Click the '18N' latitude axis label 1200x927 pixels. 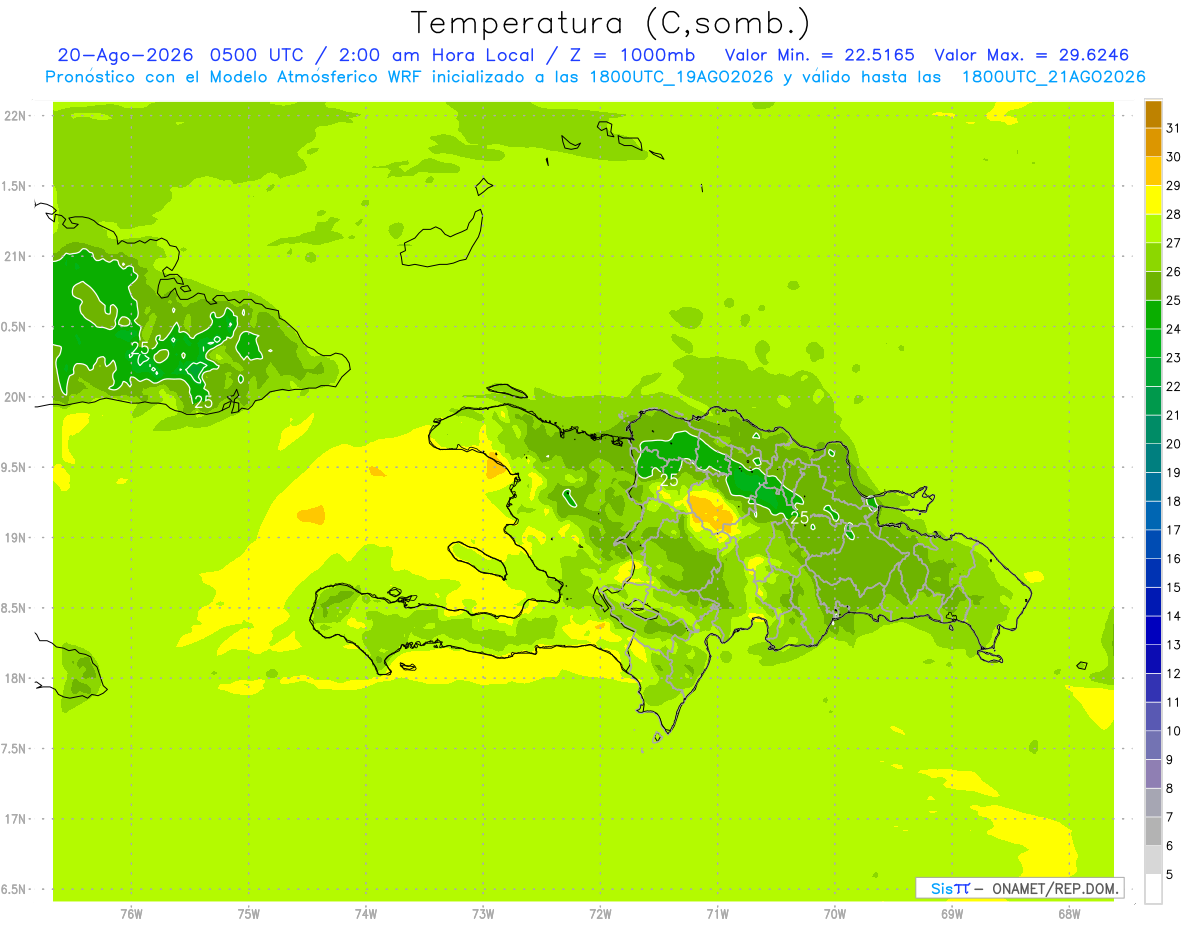(15, 678)
